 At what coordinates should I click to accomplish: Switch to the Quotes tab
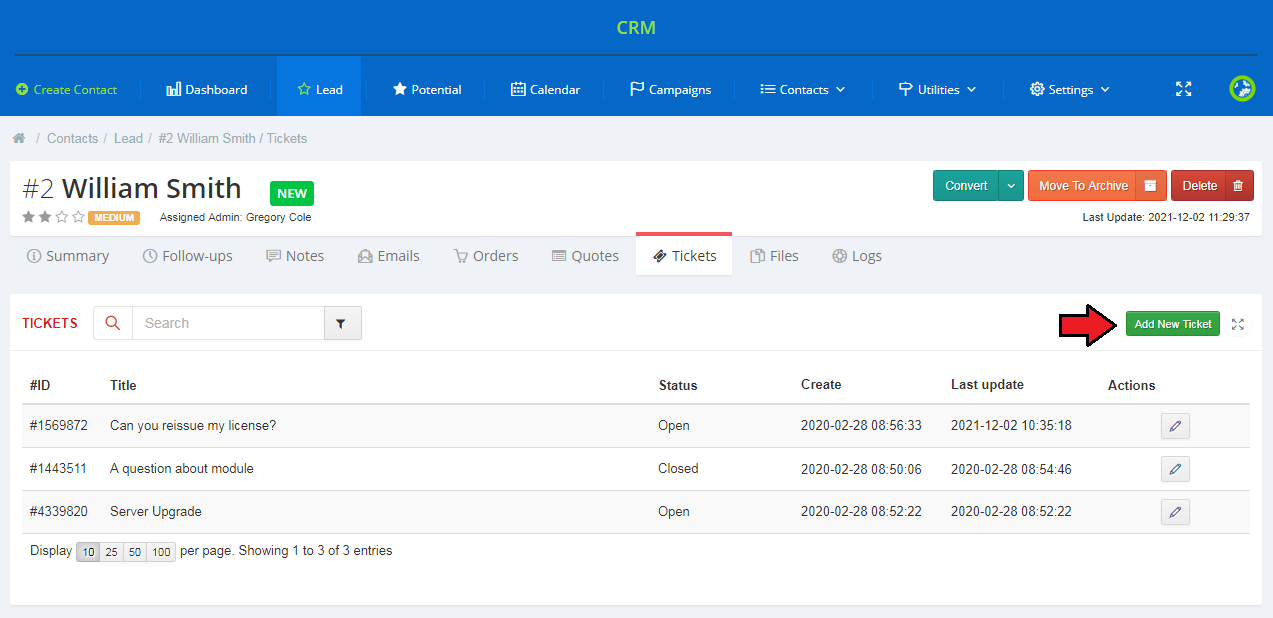(585, 256)
